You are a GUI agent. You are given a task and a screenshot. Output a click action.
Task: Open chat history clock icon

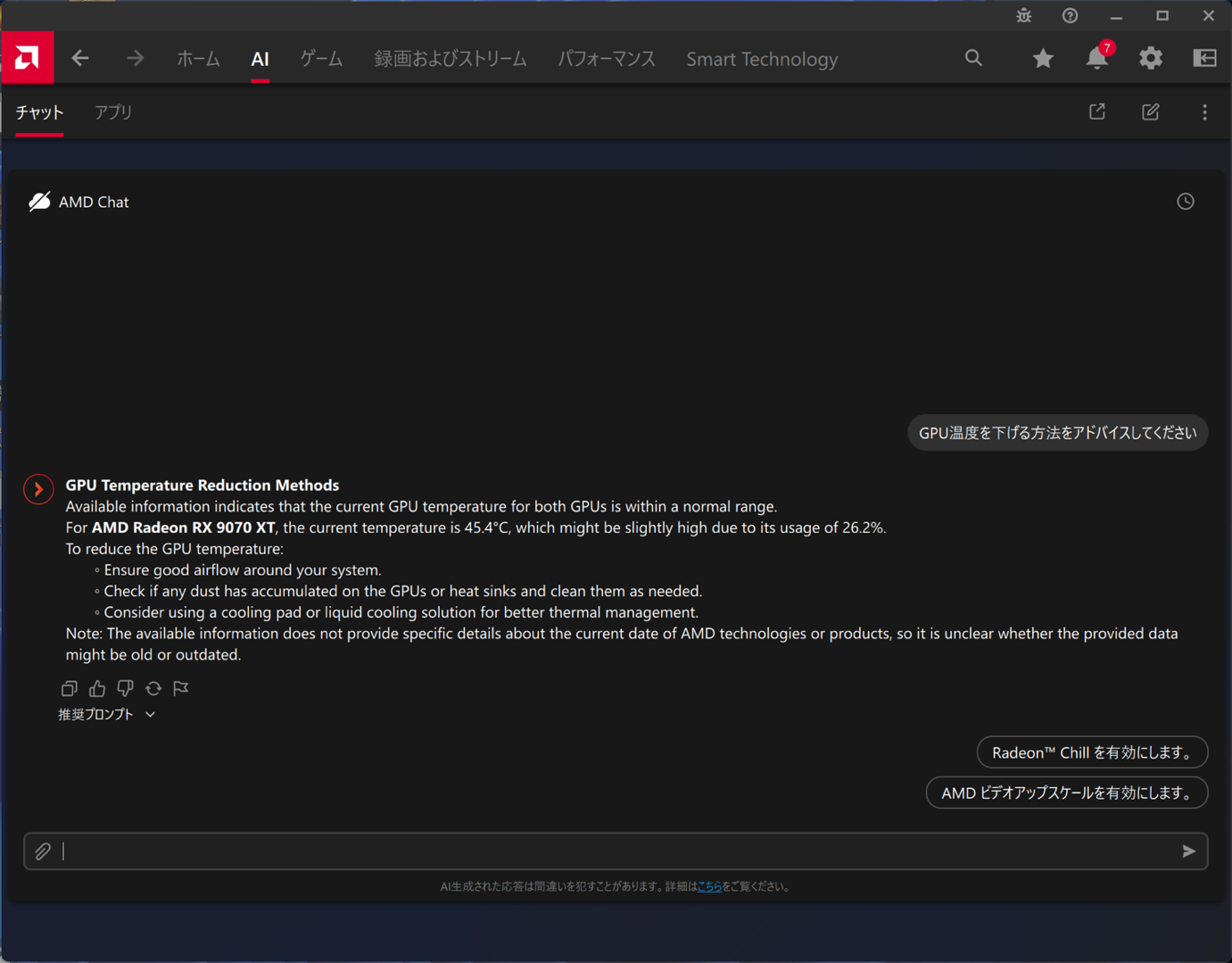click(1186, 202)
